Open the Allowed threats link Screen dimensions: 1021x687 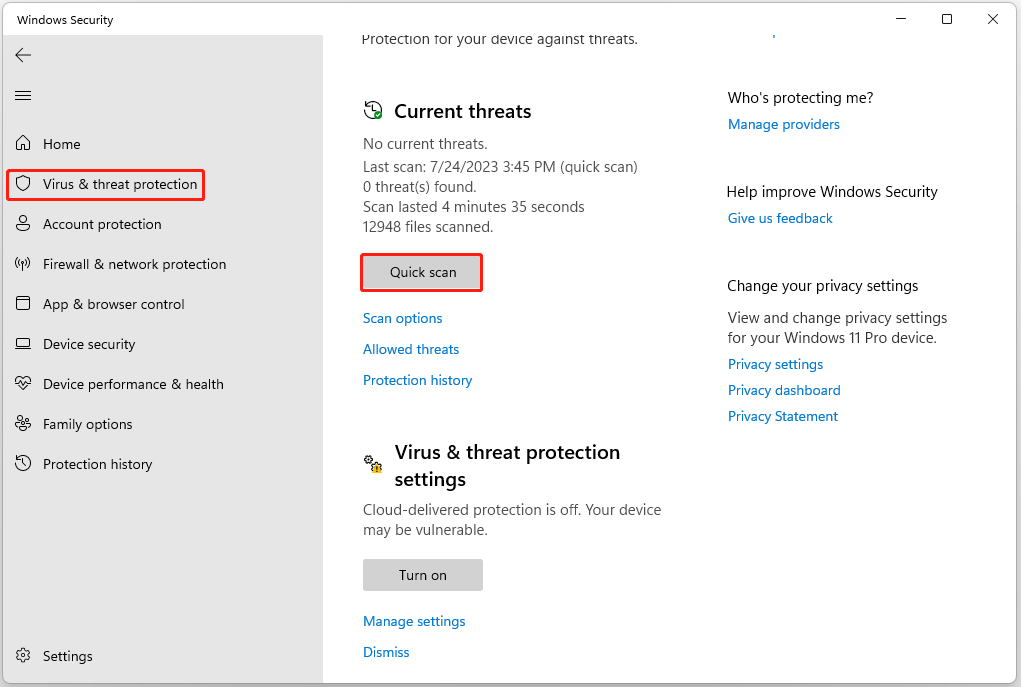pyautogui.click(x=411, y=349)
